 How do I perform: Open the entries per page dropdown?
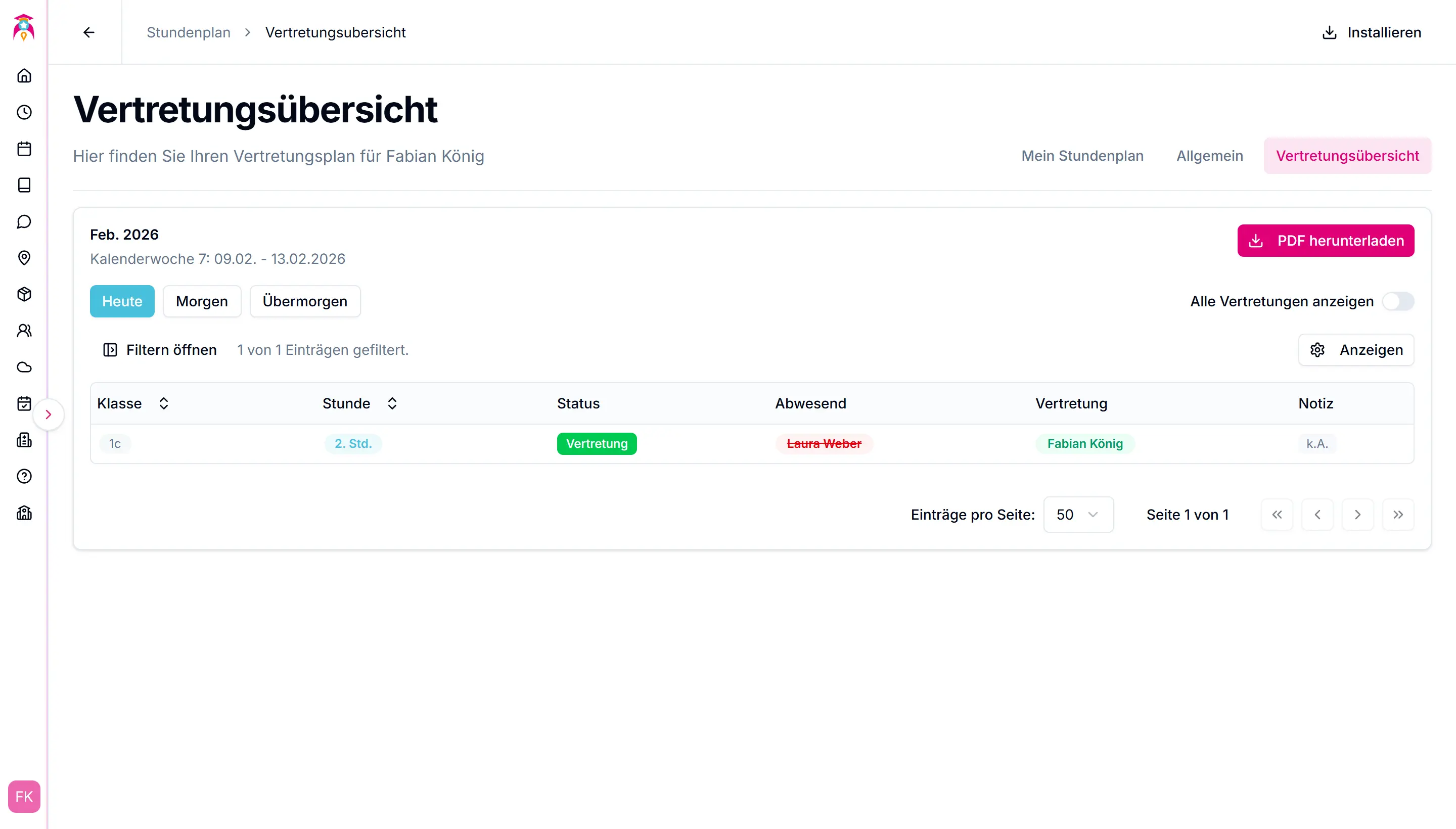[x=1078, y=515]
